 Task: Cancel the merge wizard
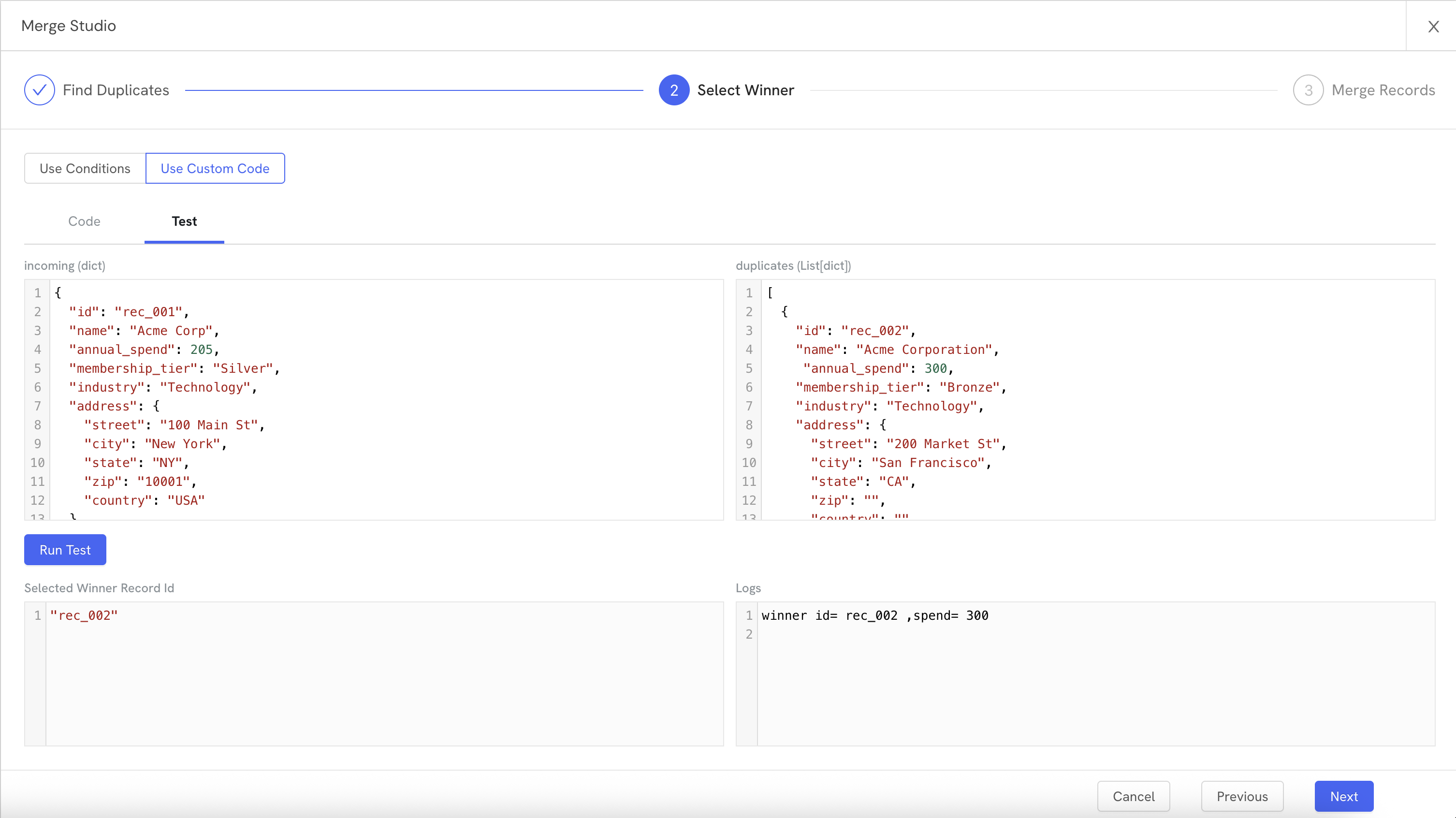(1133, 796)
